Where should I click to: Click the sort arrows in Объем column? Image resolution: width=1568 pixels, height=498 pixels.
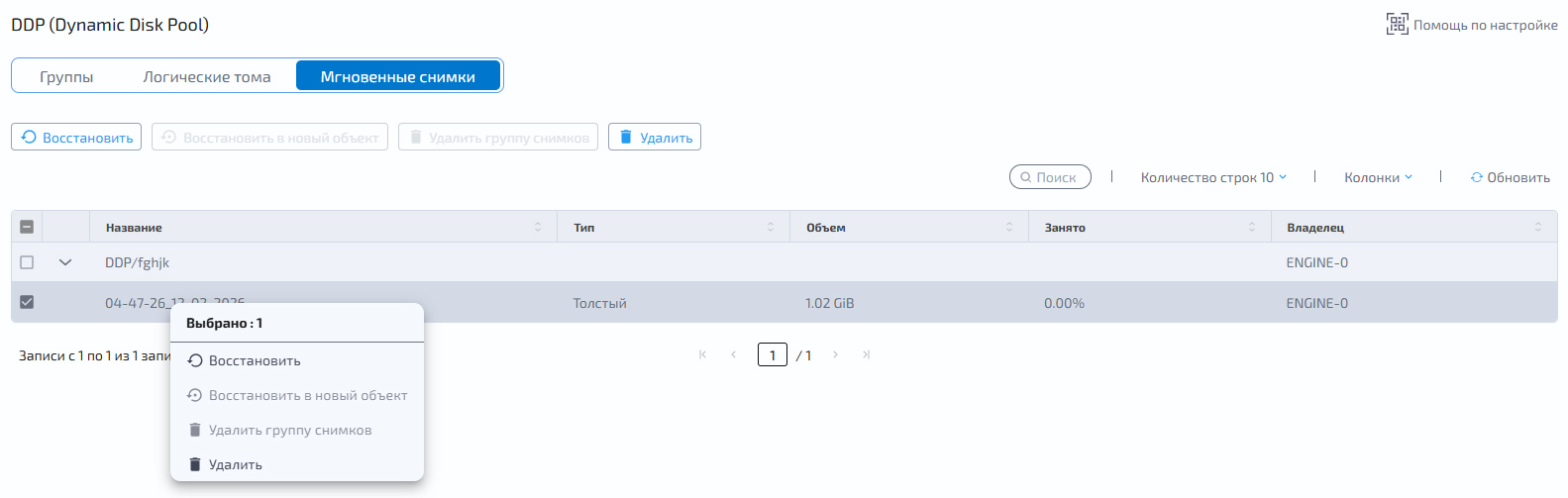coord(1009,227)
